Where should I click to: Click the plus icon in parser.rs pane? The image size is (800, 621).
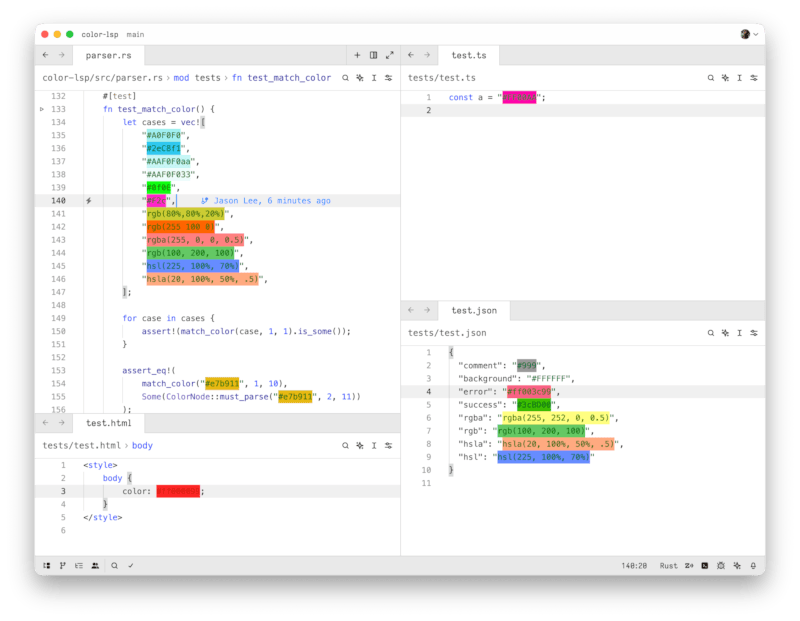click(357, 55)
